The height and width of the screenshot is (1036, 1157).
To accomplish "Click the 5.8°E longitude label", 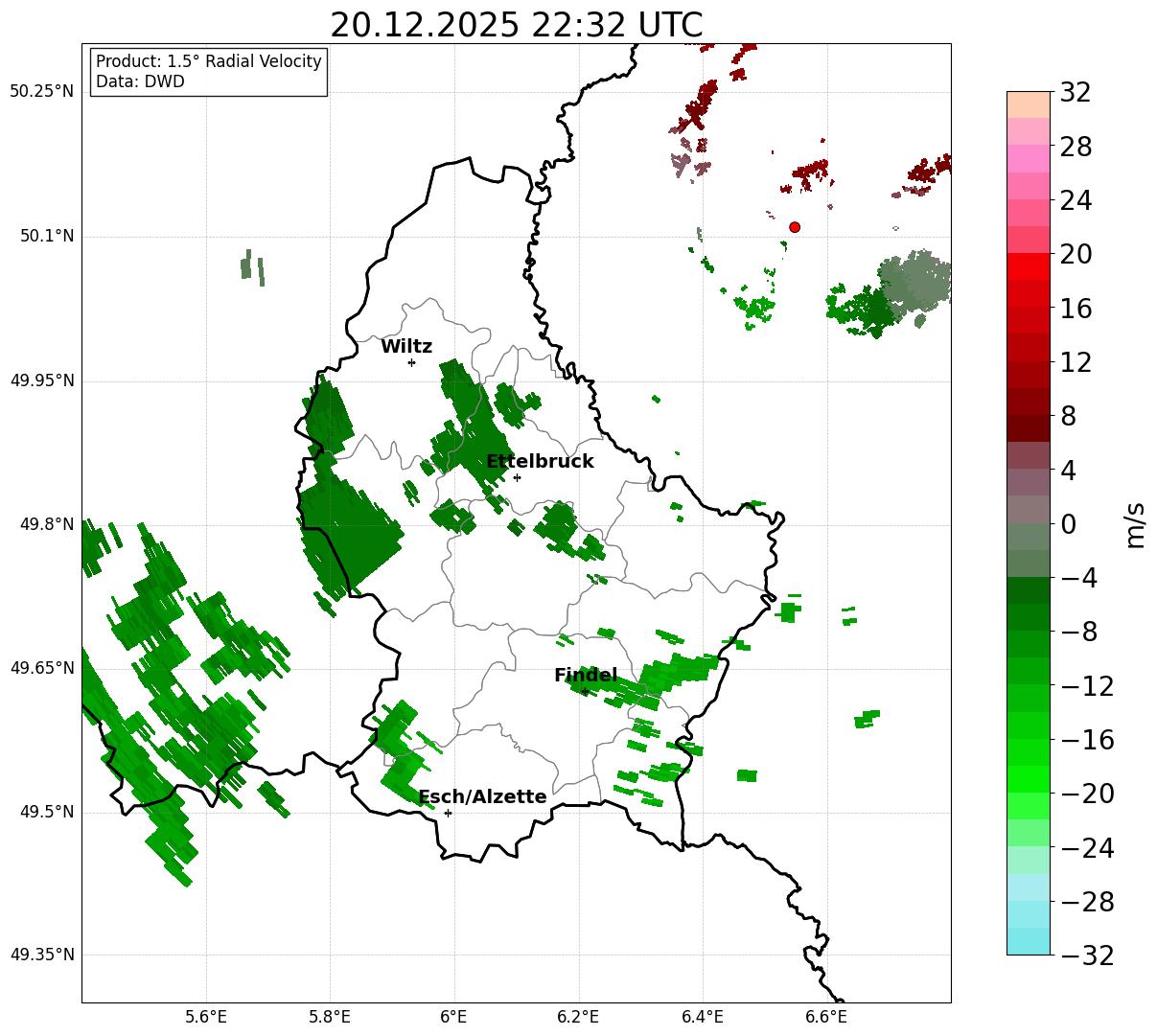I will [331, 1017].
